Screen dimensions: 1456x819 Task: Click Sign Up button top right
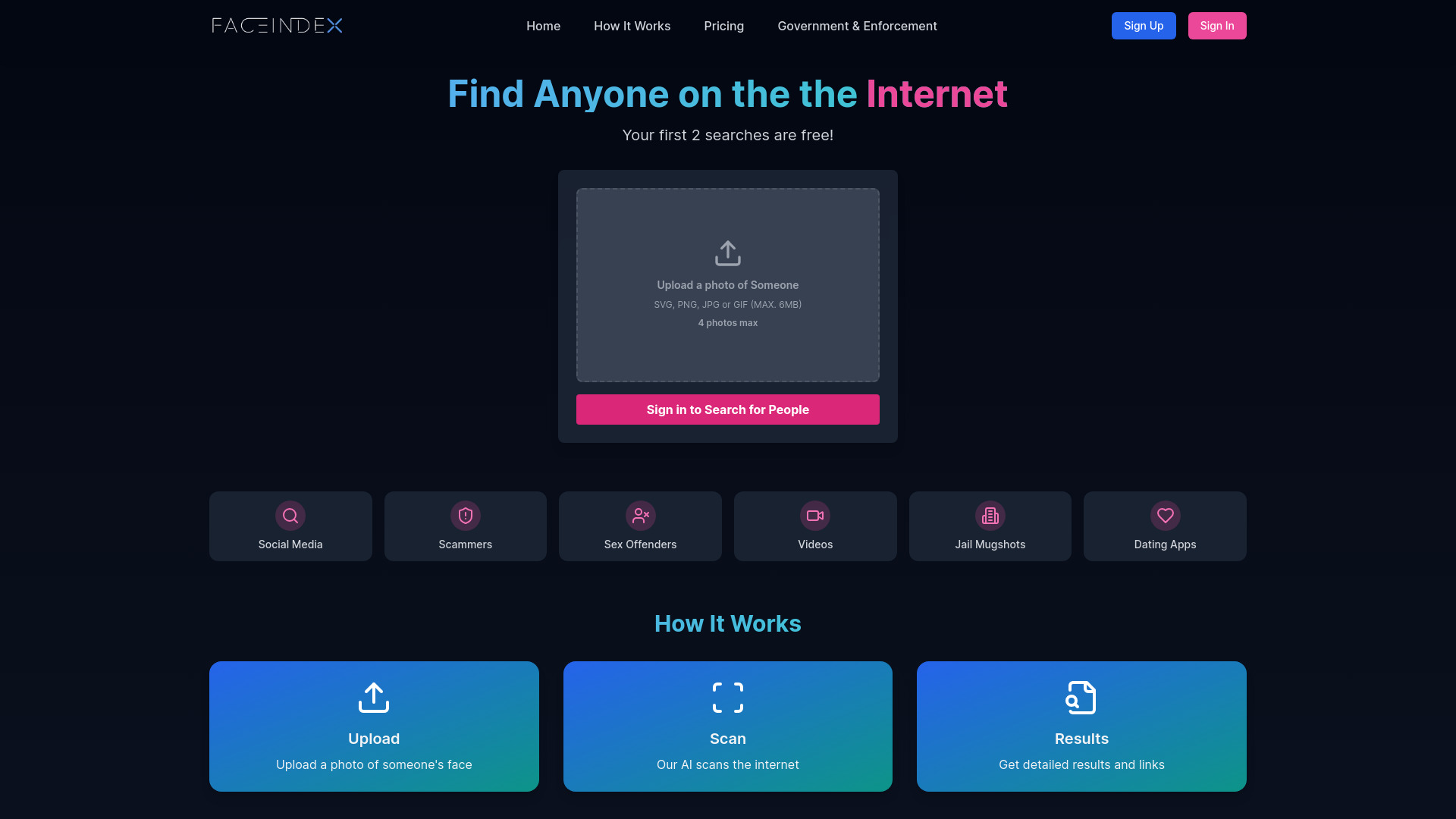point(1143,25)
